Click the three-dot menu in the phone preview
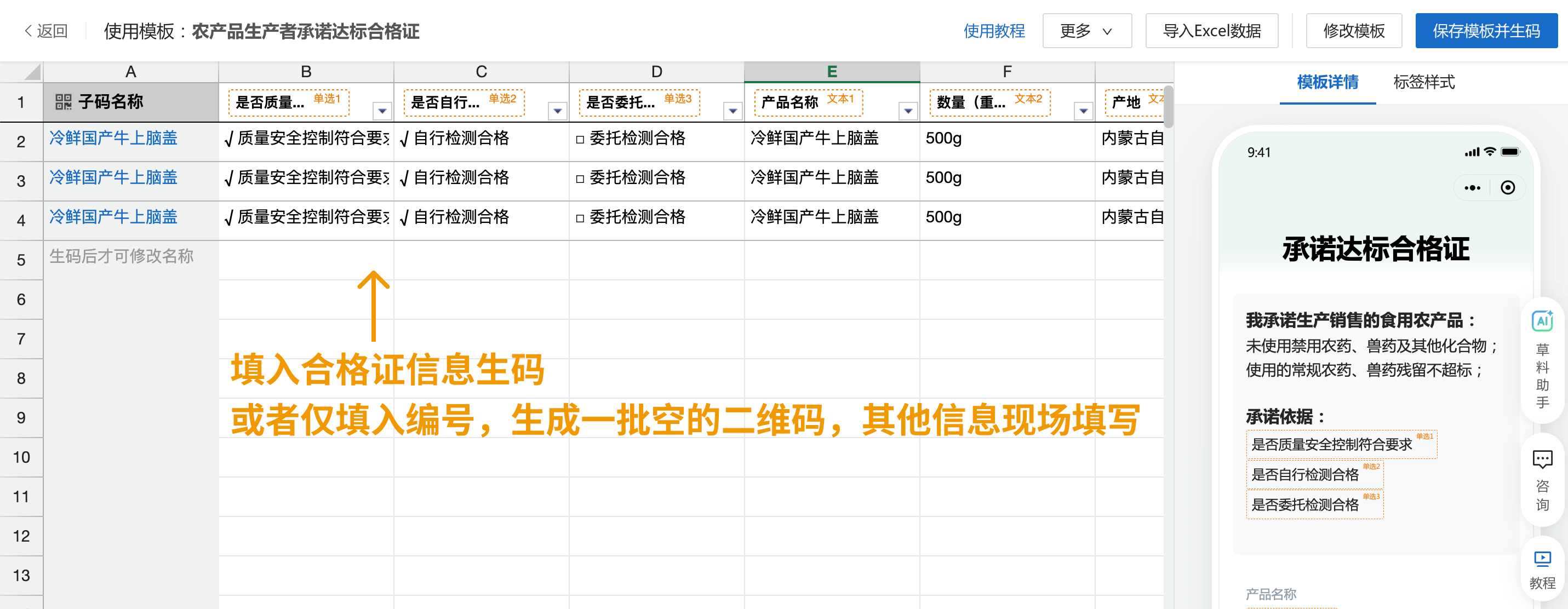This screenshot has height=609, width=1568. tap(1473, 188)
